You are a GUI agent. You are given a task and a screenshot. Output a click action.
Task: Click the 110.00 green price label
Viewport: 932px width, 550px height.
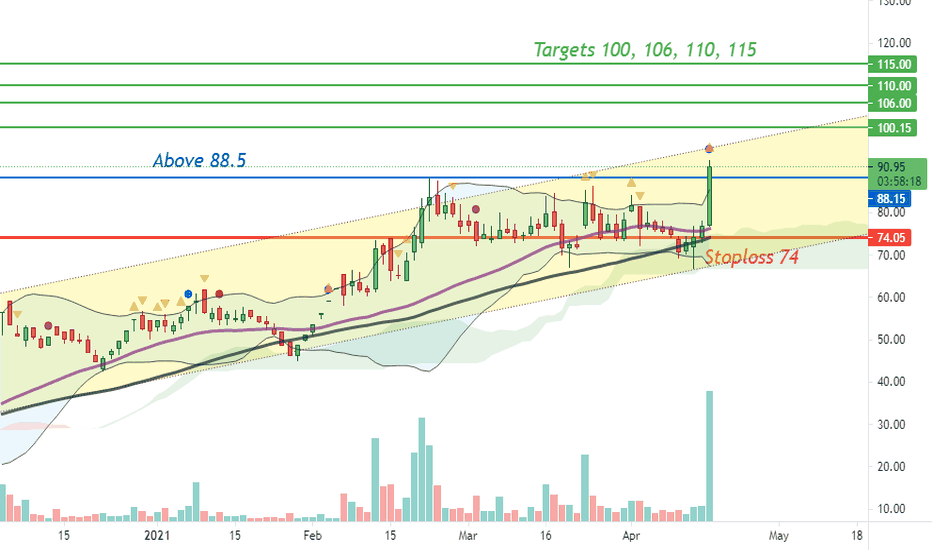coord(892,86)
